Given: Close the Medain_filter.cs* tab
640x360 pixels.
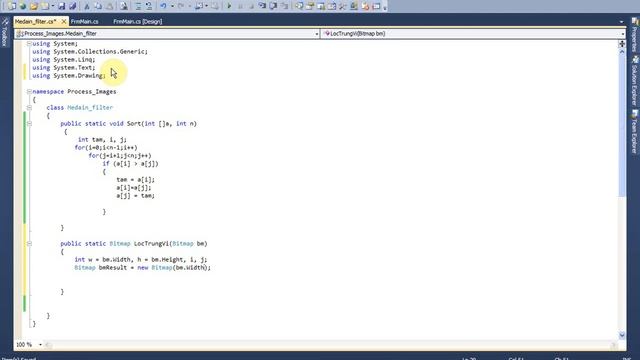Looking at the screenshot, I should 64,22.
